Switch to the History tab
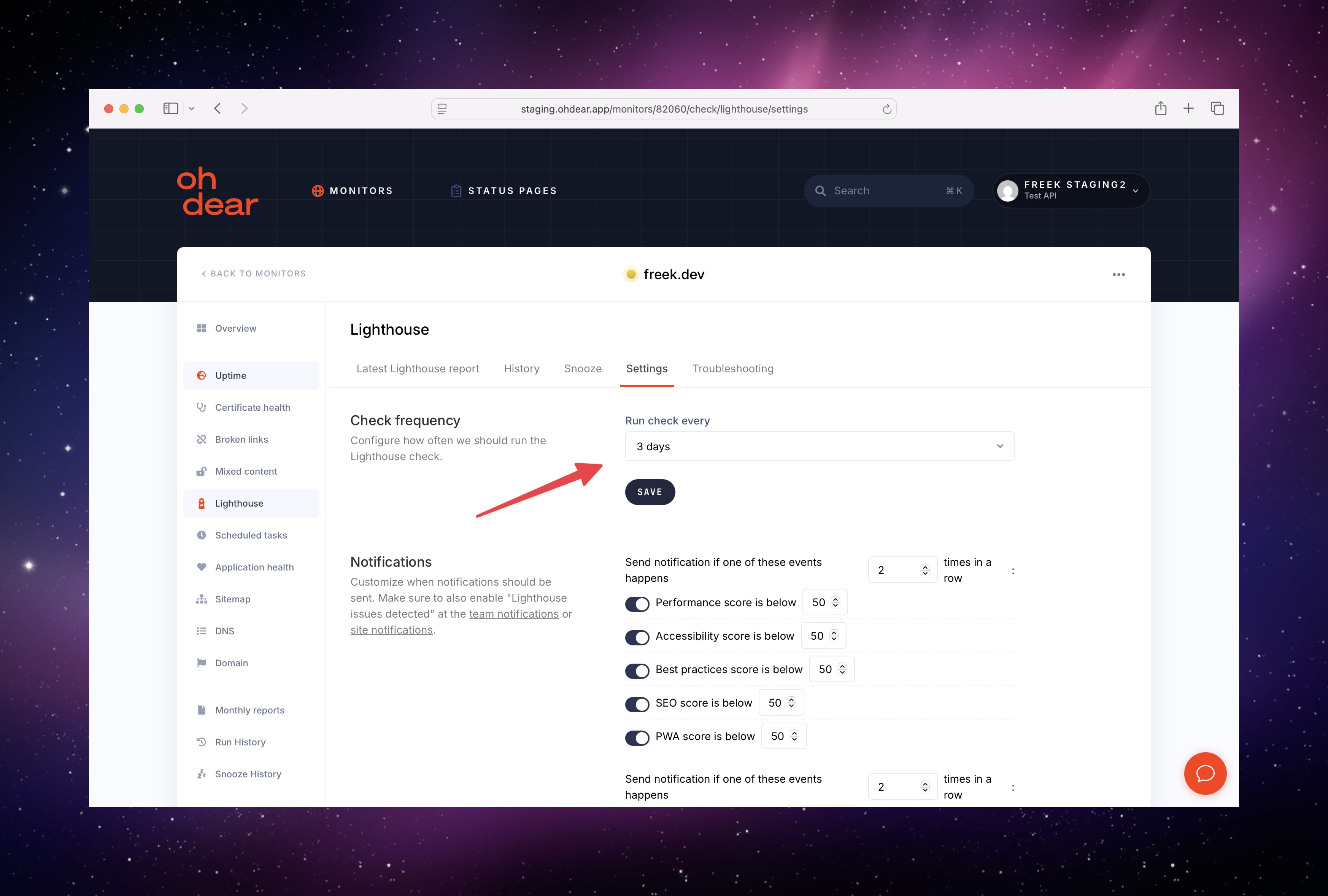 521,369
